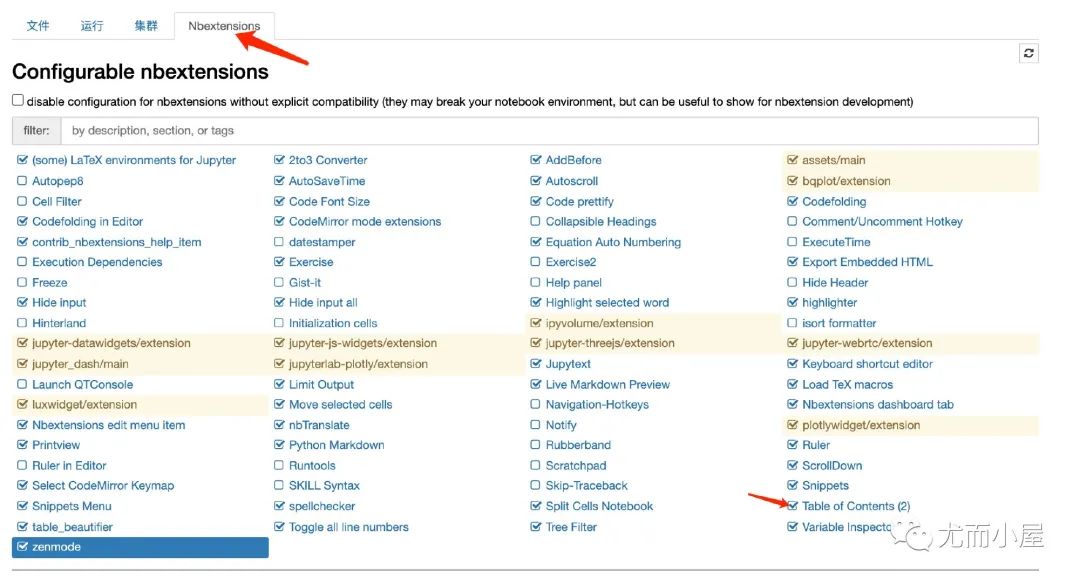Screen dimensions: 1080x583
Task: Switch to the Nbextensions tab
Action: point(224,26)
